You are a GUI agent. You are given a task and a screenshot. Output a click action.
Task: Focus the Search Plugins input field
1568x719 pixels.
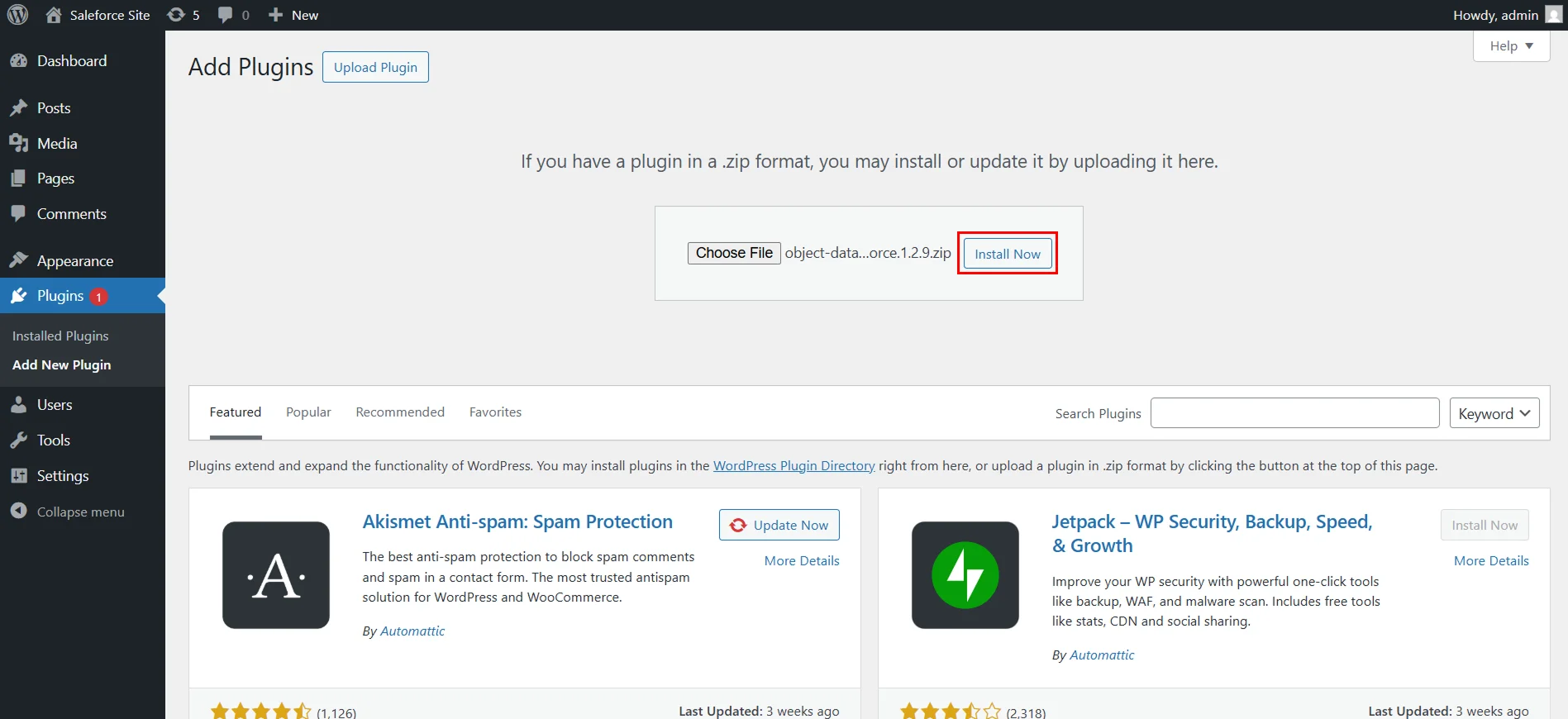tap(1295, 413)
